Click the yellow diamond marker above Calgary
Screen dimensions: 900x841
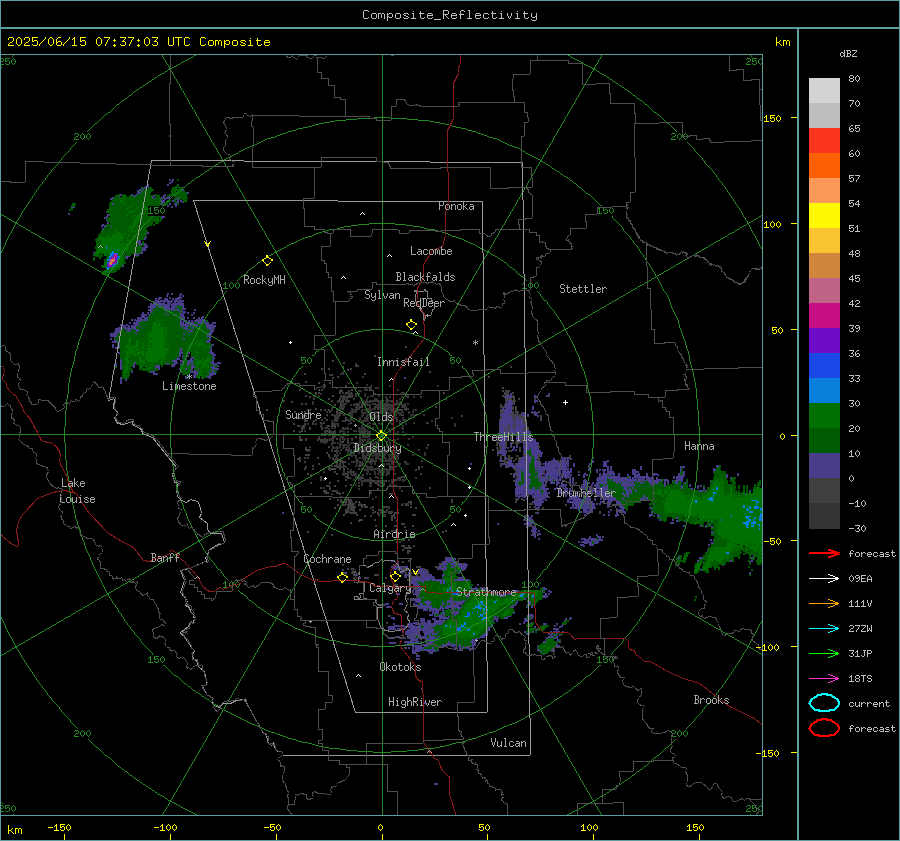pyautogui.click(x=395, y=576)
